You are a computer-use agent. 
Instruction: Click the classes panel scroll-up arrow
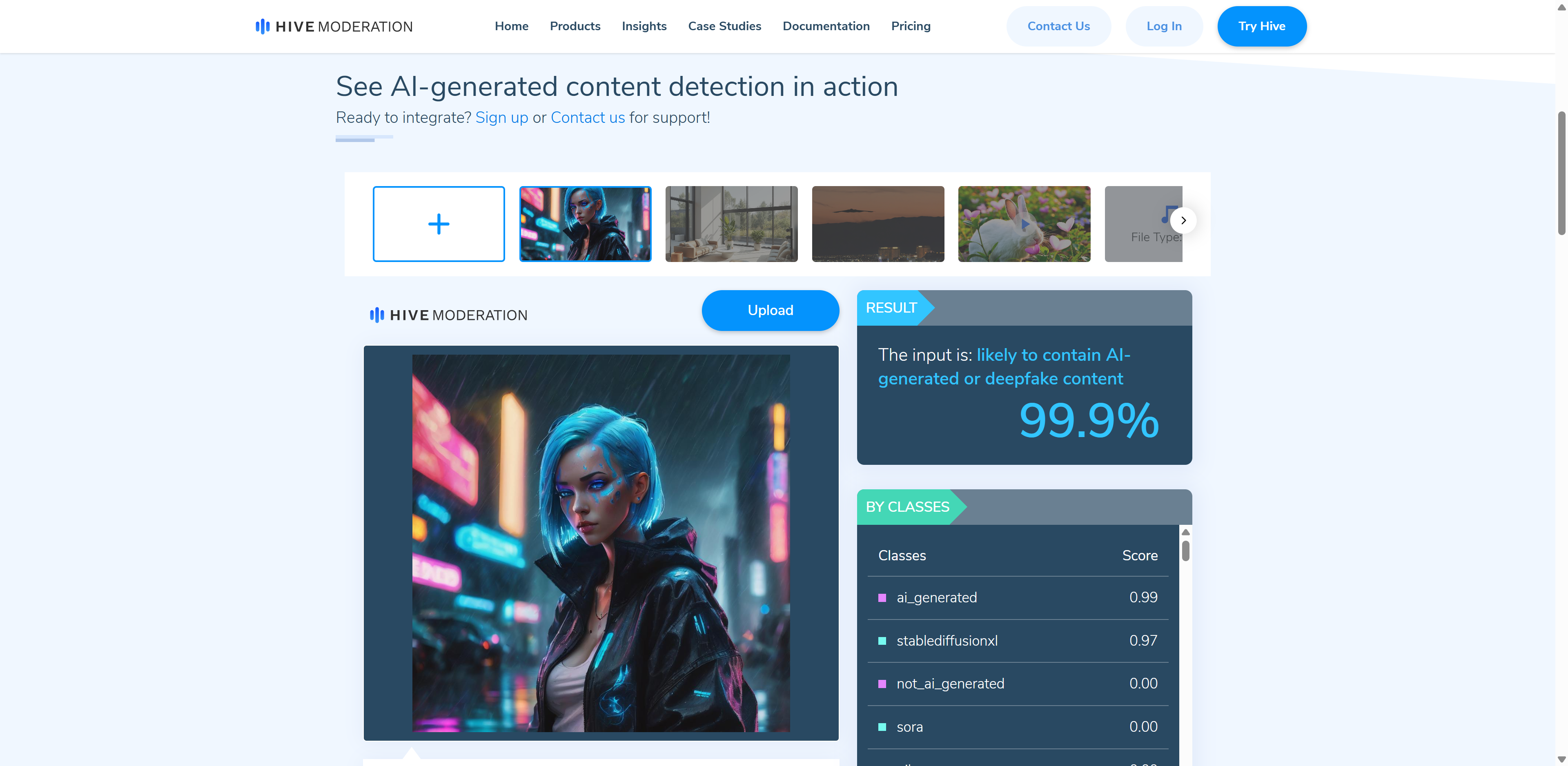tap(1185, 533)
